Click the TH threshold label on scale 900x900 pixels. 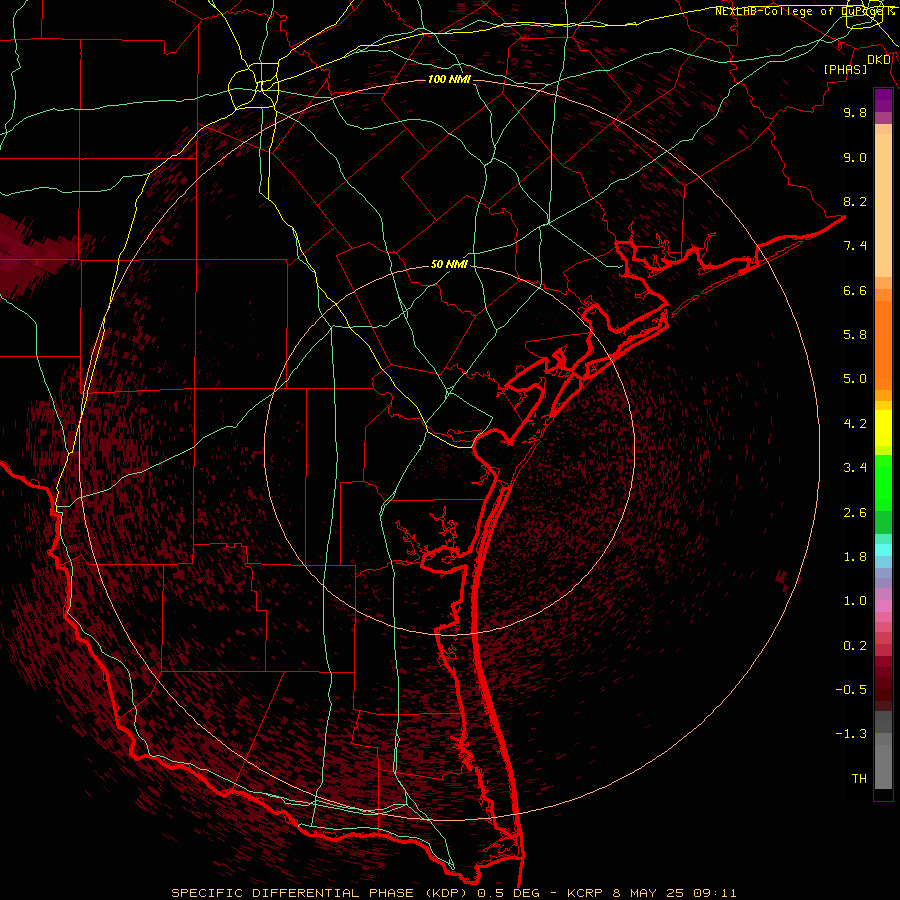click(x=859, y=779)
